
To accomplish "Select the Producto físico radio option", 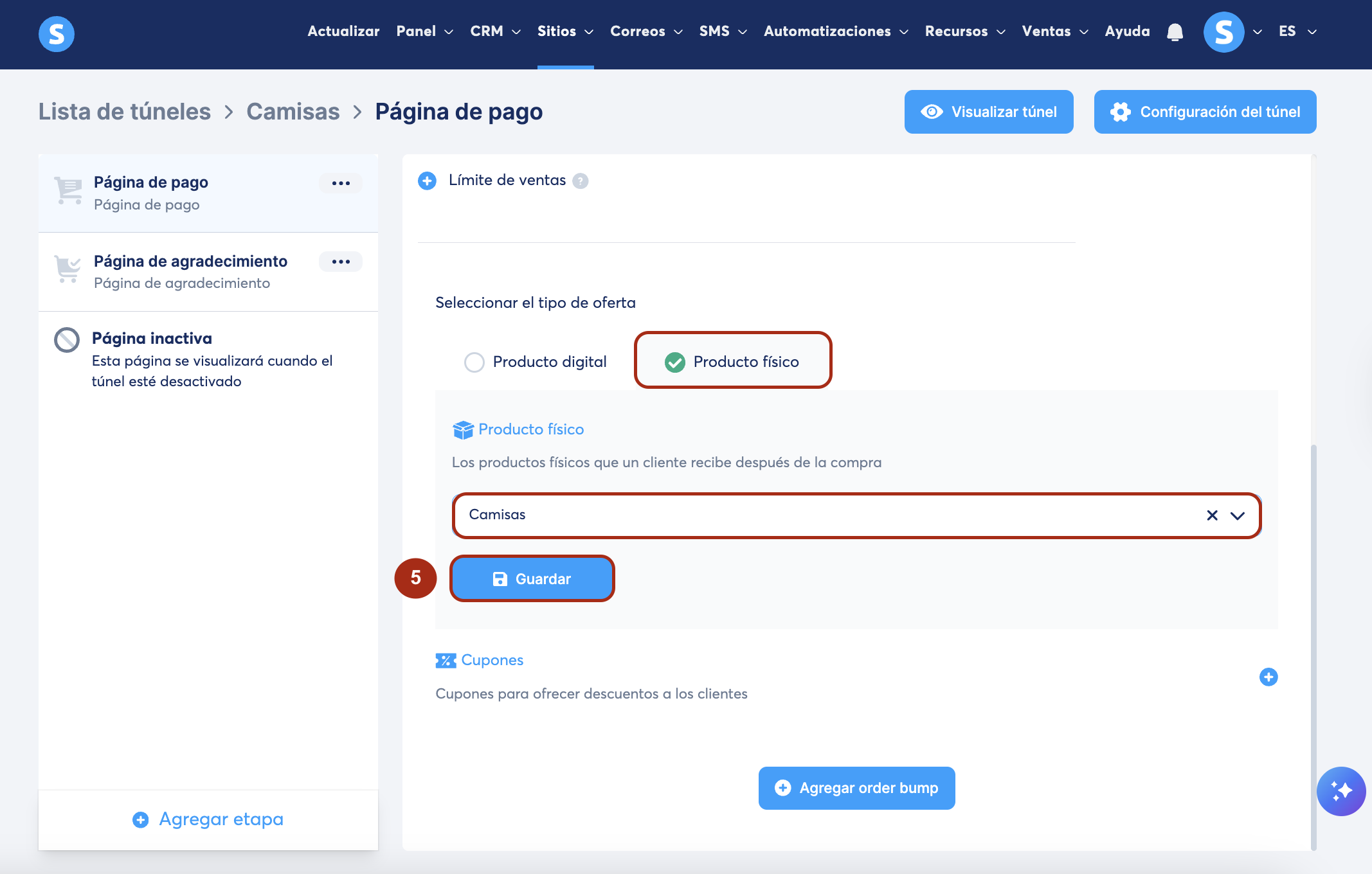I will click(x=674, y=362).
